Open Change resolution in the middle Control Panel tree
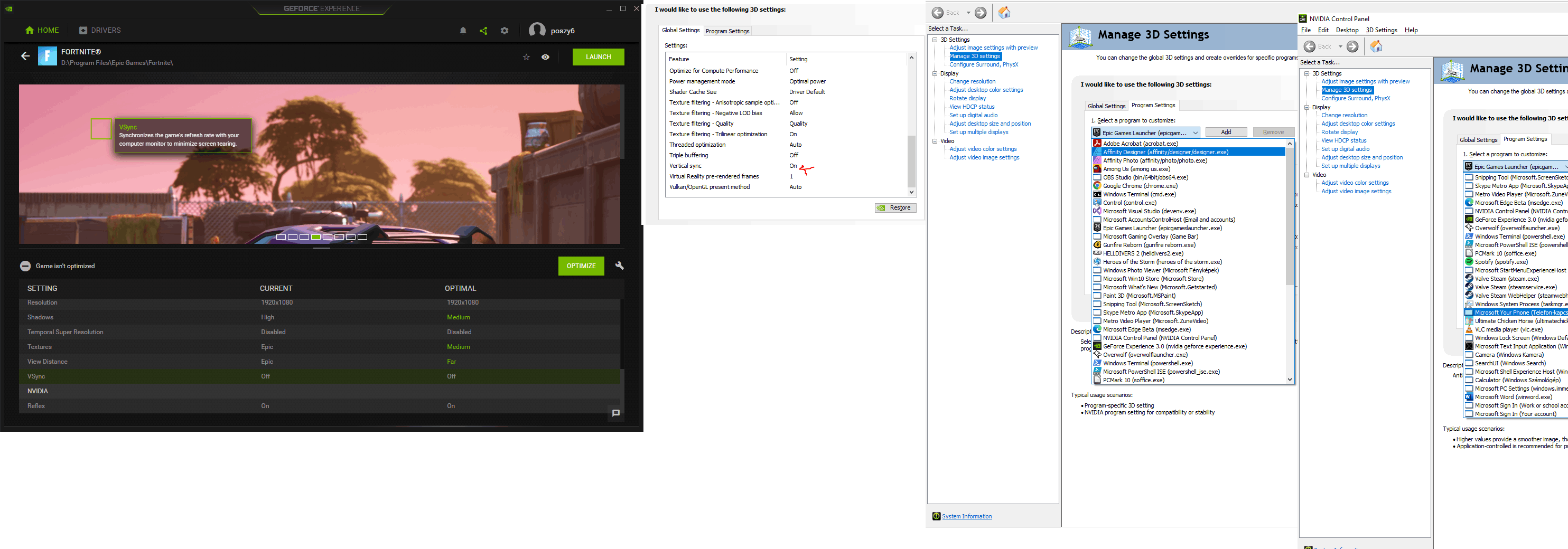 (x=972, y=81)
